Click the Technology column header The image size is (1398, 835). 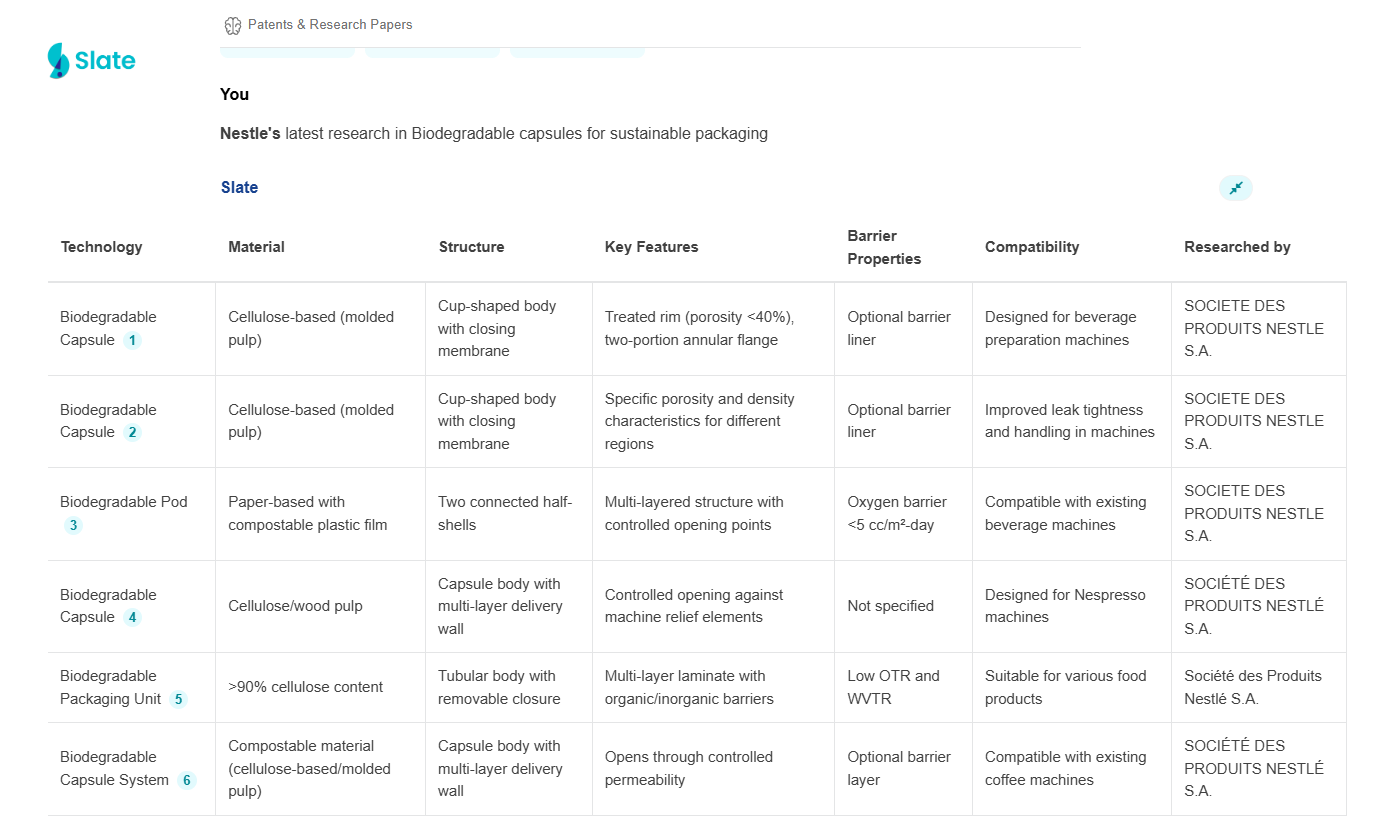[102, 247]
